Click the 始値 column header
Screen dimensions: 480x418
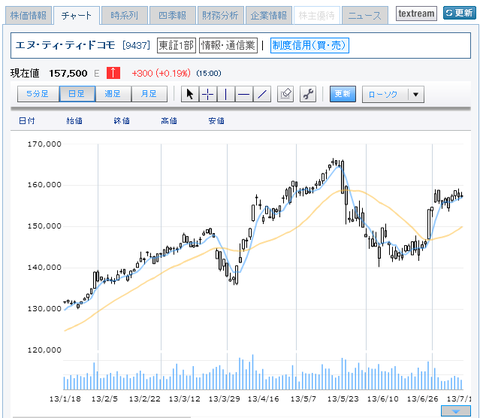[74, 121]
